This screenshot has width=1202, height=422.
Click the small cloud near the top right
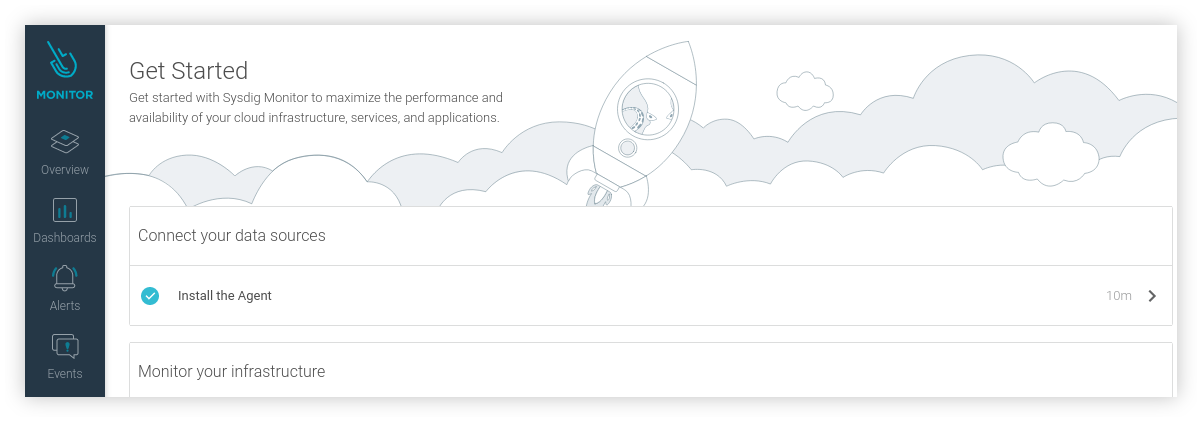[804, 91]
